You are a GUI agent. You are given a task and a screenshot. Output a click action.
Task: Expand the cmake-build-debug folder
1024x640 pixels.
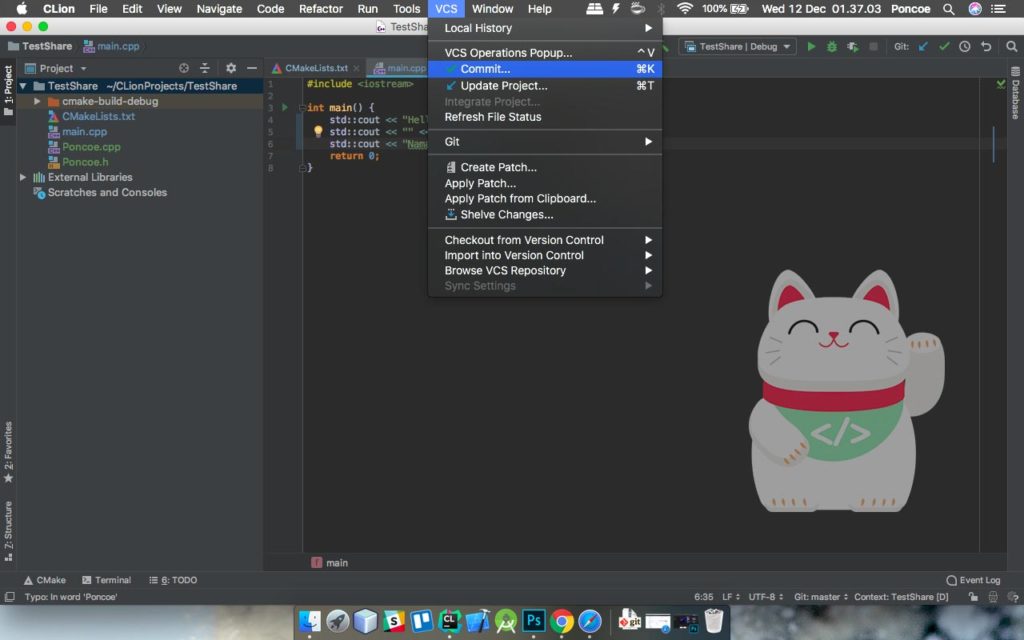pyautogui.click(x=37, y=101)
